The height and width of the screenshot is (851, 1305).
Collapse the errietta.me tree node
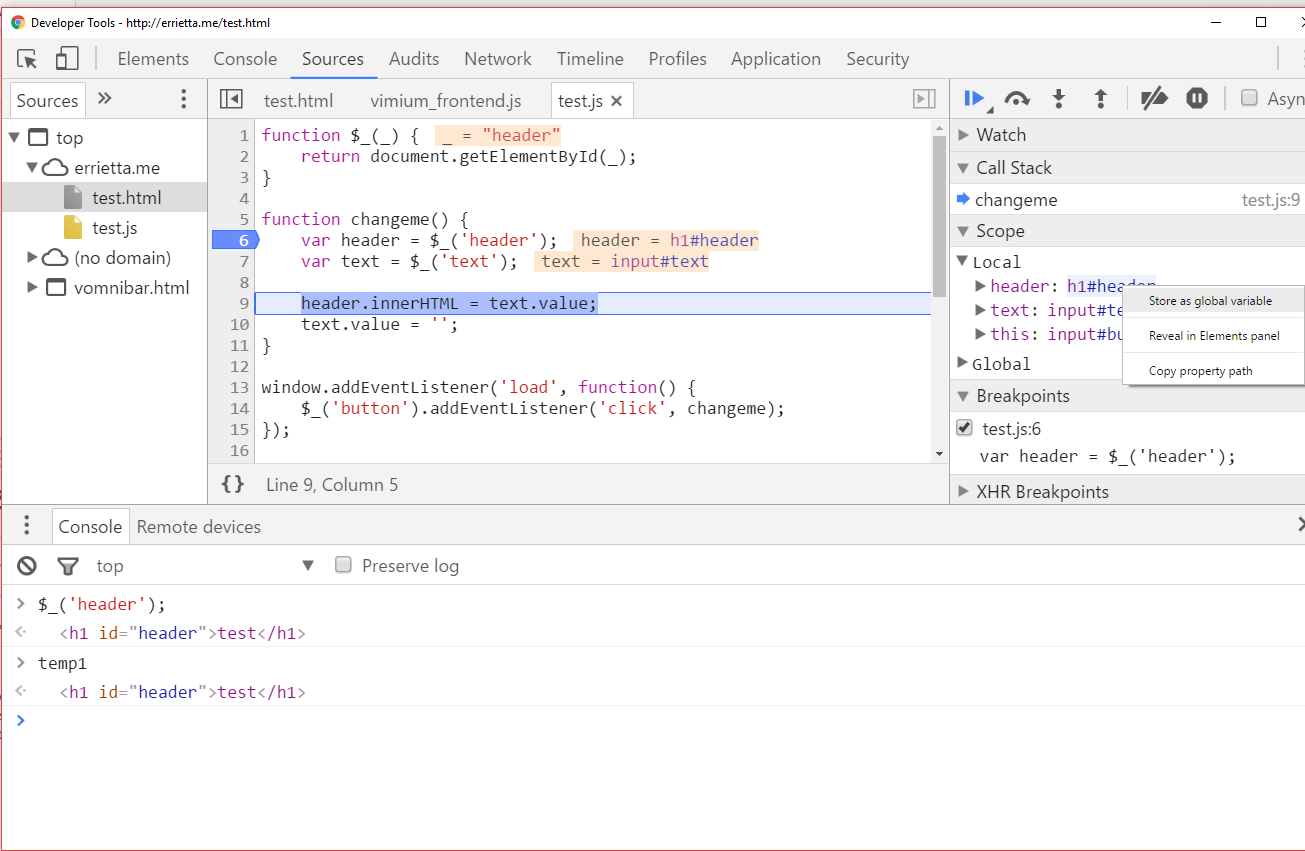point(33,167)
